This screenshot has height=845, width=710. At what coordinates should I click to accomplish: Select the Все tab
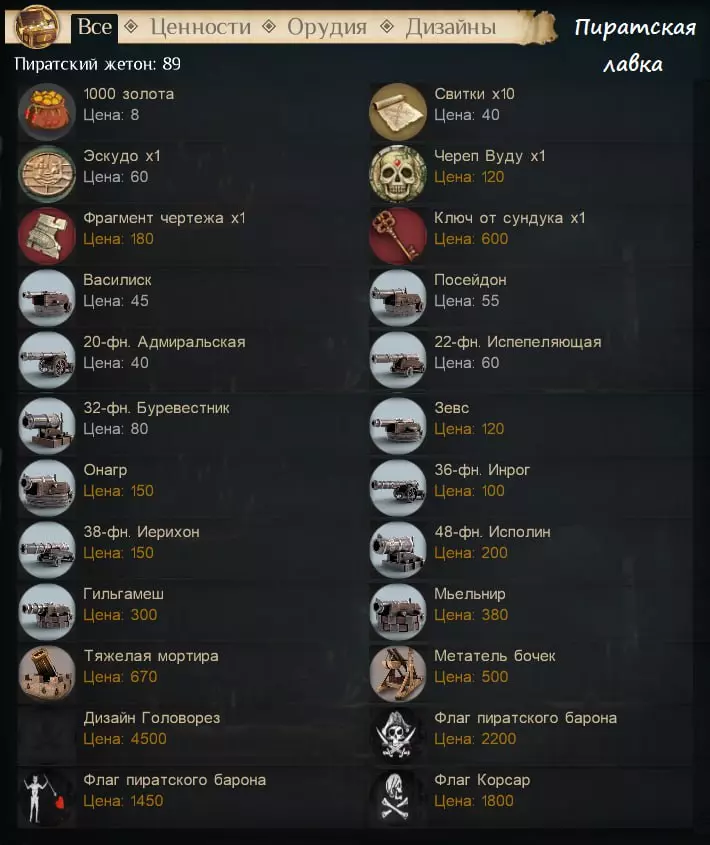tap(94, 26)
